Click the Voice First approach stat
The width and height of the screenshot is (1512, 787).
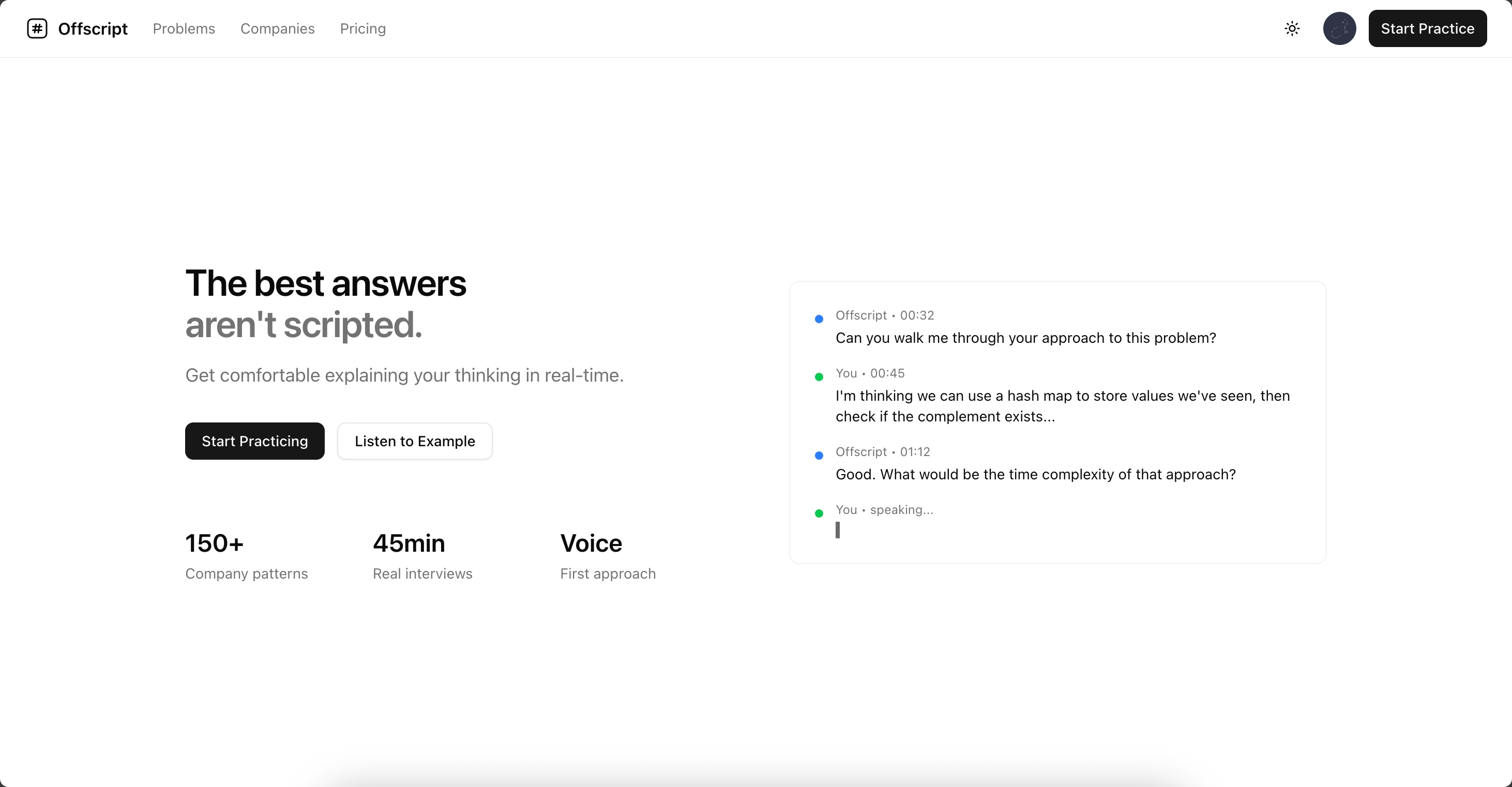[x=608, y=555]
